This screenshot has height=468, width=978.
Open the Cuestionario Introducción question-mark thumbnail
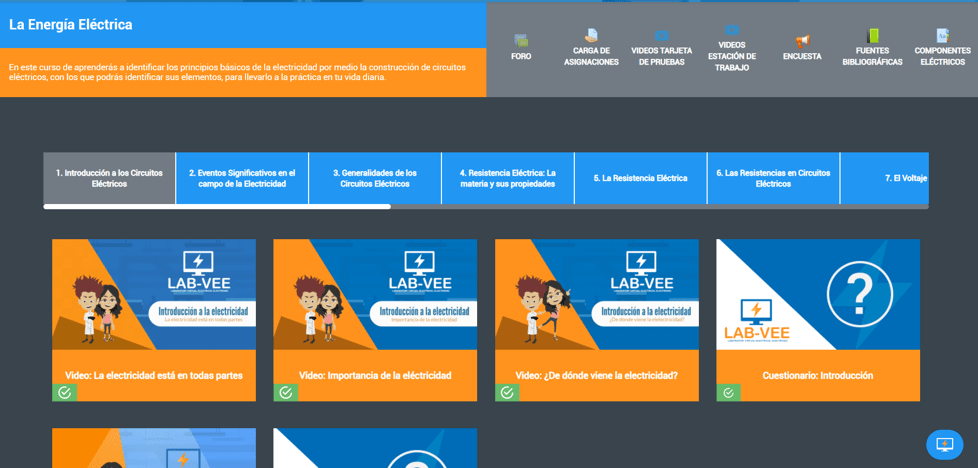(818, 295)
